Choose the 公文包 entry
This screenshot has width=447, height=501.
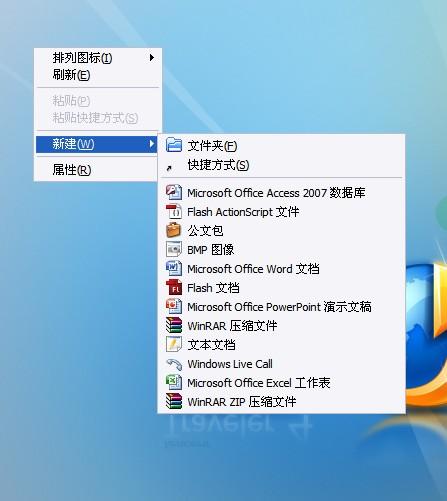point(282,231)
